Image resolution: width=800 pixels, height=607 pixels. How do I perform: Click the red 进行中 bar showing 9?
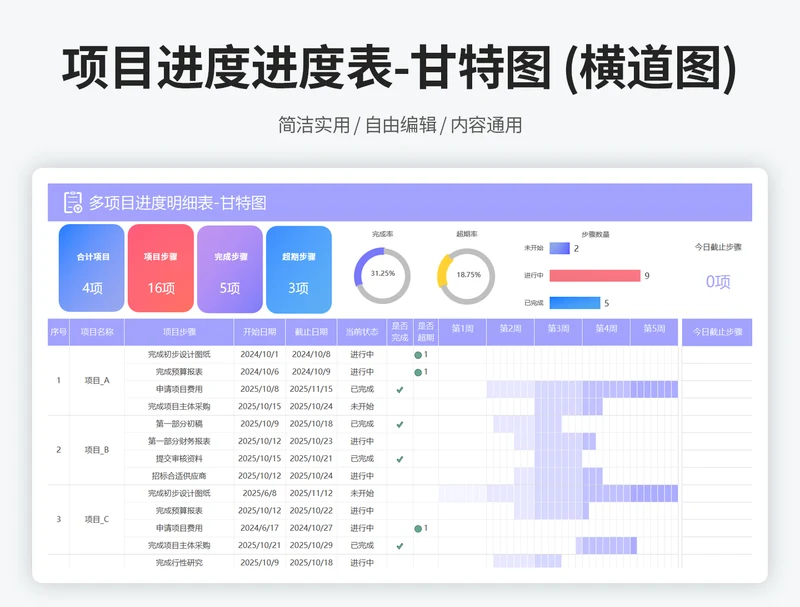click(x=595, y=276)
